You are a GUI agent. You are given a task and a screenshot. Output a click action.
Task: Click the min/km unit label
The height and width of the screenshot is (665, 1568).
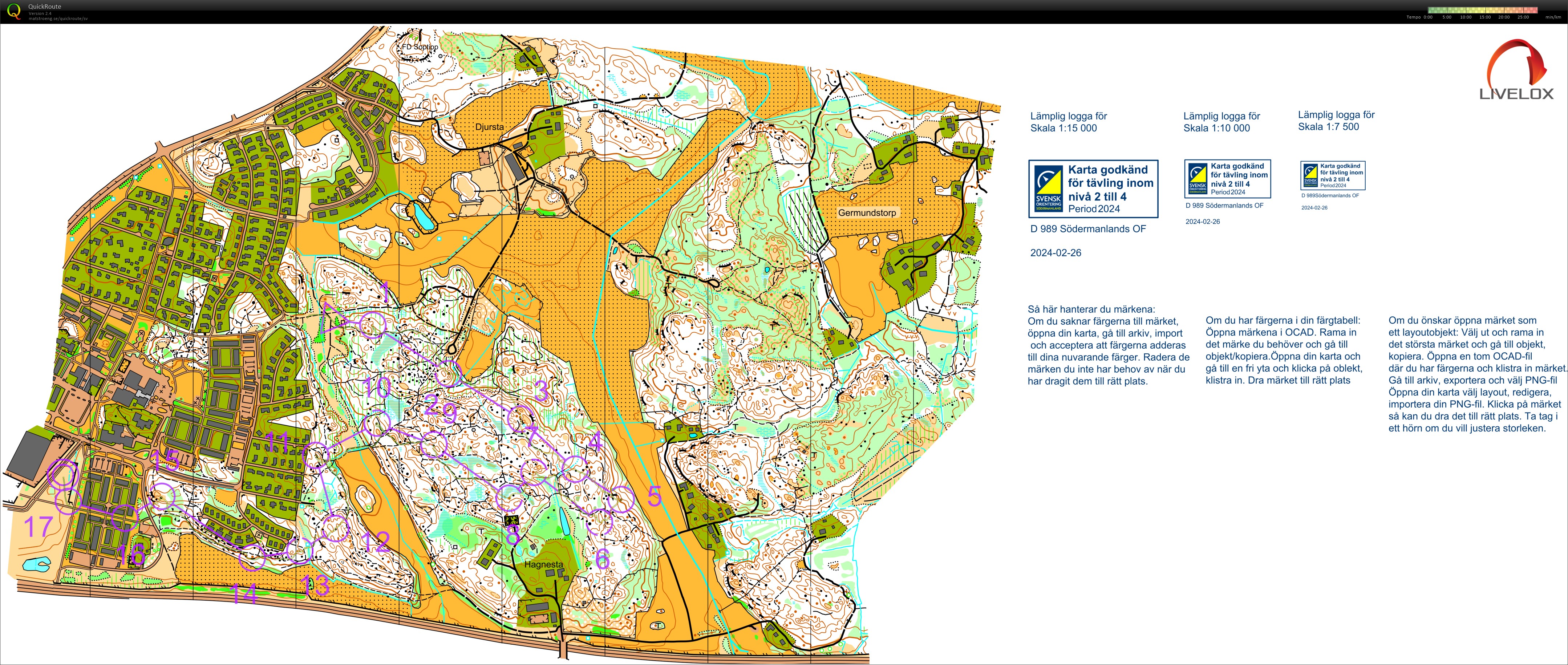(x=1553, y=17)
